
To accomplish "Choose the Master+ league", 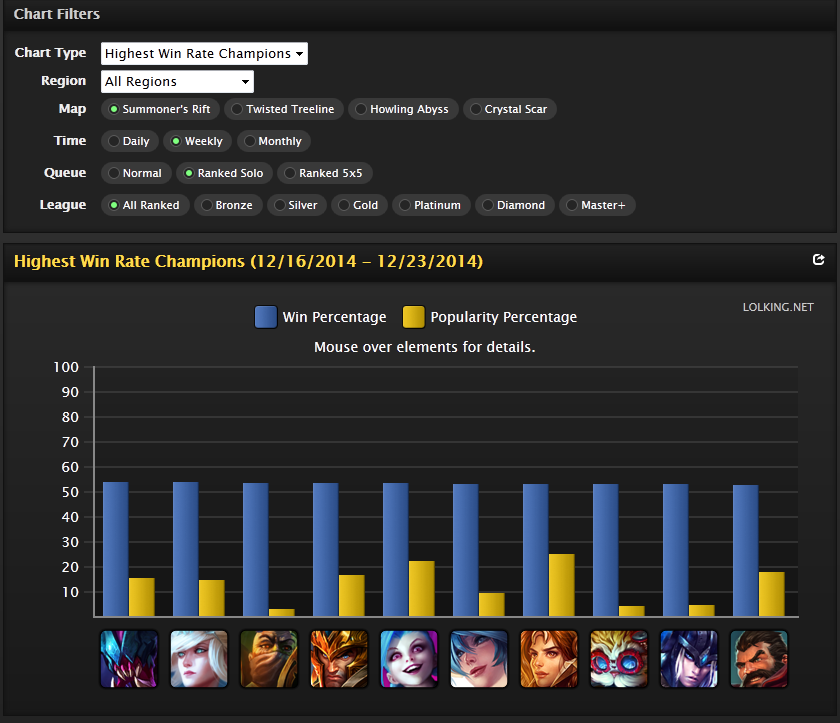I will point(597,205).
